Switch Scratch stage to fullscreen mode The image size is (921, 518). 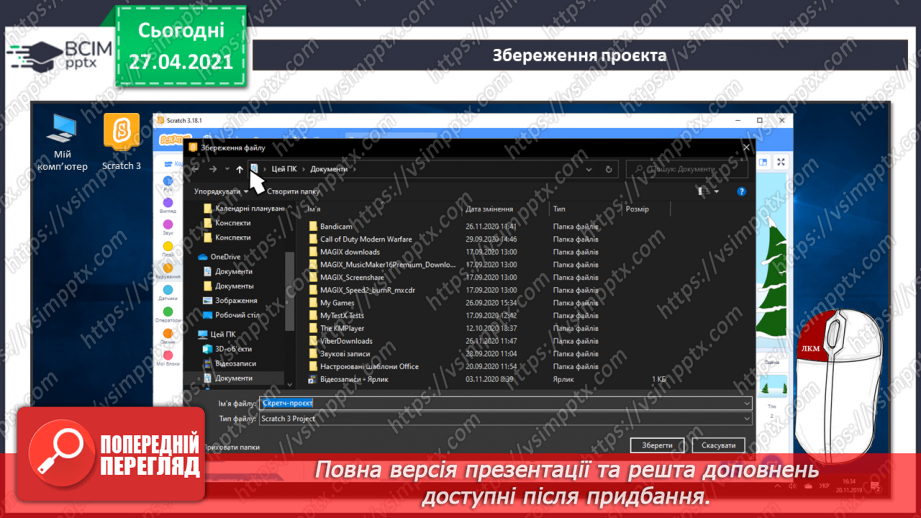click(781, 162)
